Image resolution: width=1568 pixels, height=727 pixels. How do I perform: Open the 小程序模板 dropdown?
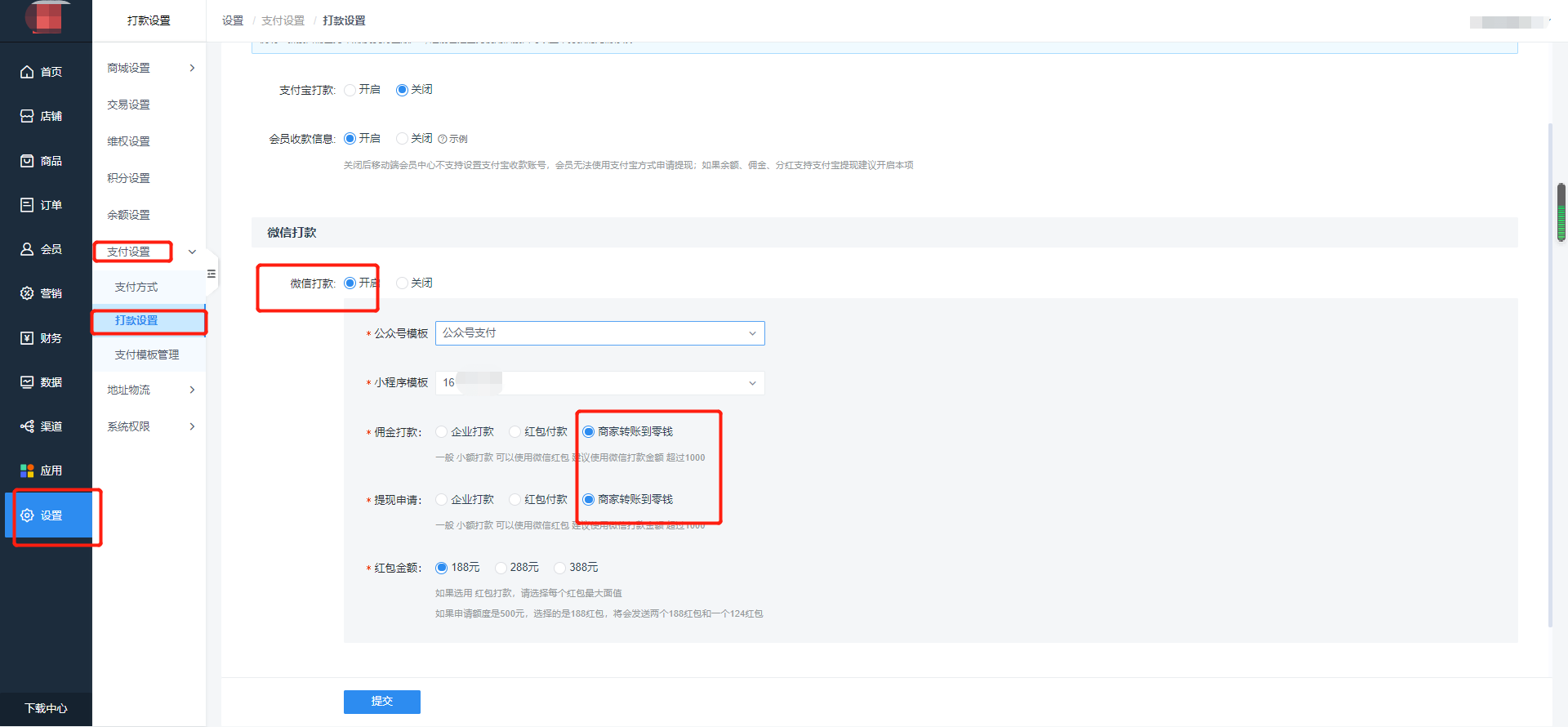tap(599, 383)
